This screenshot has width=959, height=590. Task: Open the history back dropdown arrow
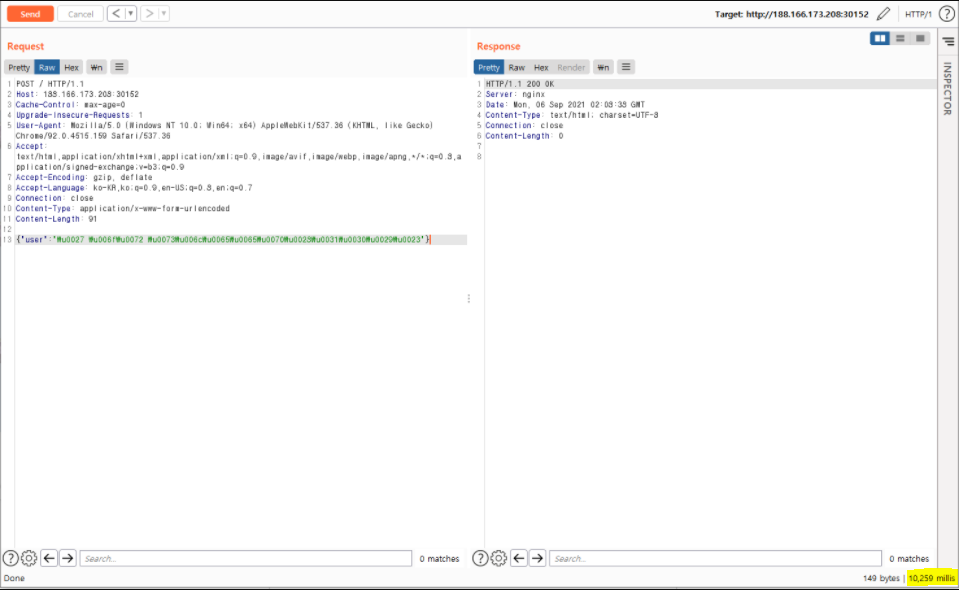tap(130, 13)
